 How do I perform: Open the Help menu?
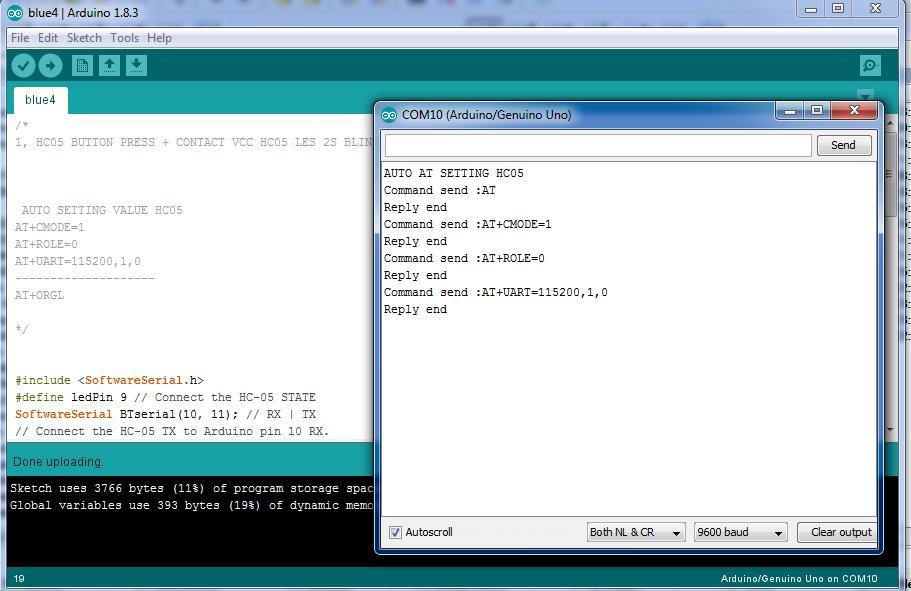click(159, 38)
